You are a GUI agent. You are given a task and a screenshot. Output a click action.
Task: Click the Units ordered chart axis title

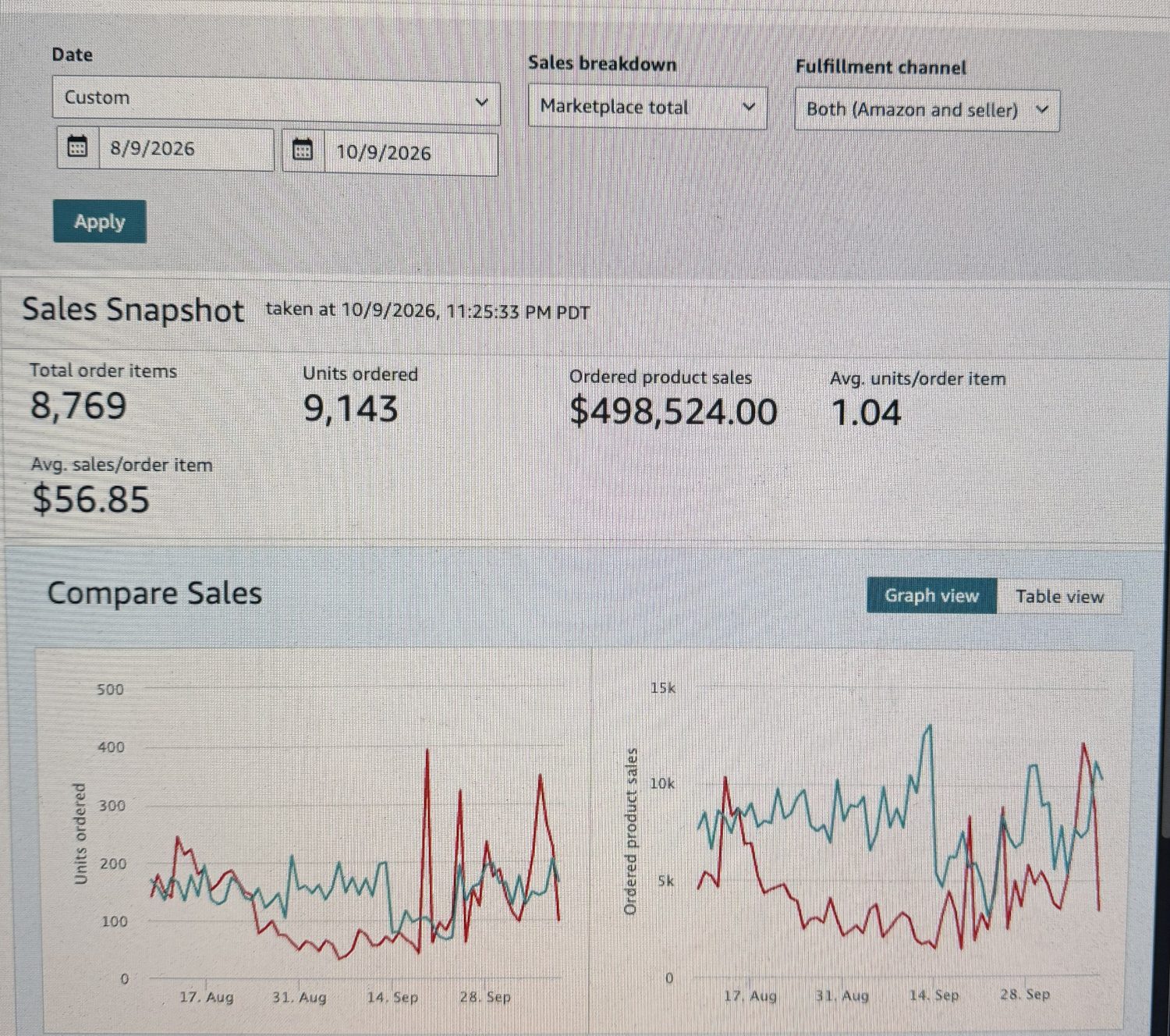click(80, 834)
